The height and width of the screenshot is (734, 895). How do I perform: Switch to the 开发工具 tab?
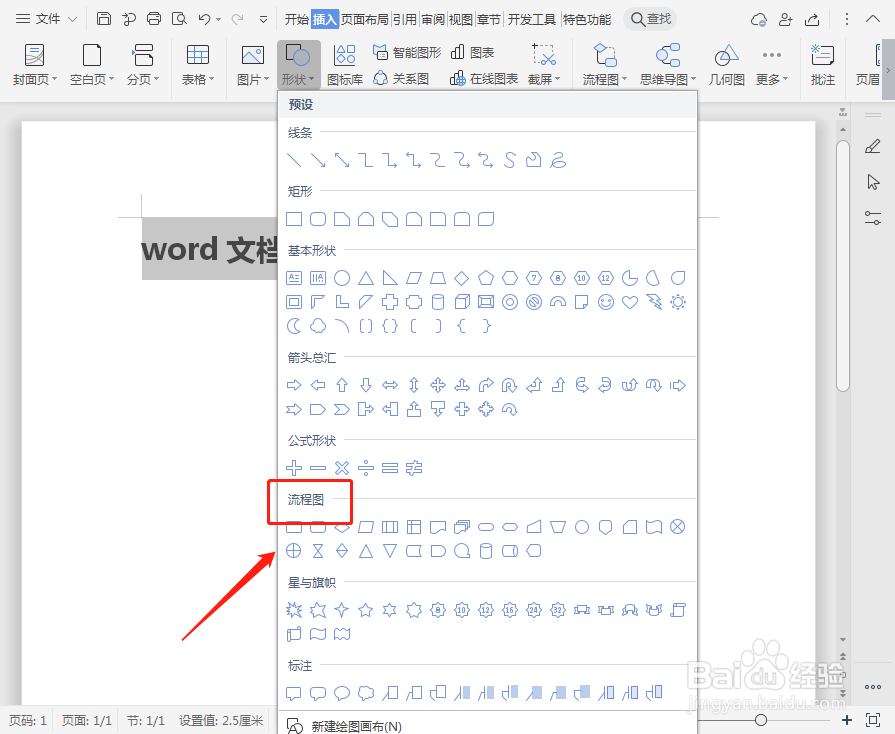(x=531, y=19)
